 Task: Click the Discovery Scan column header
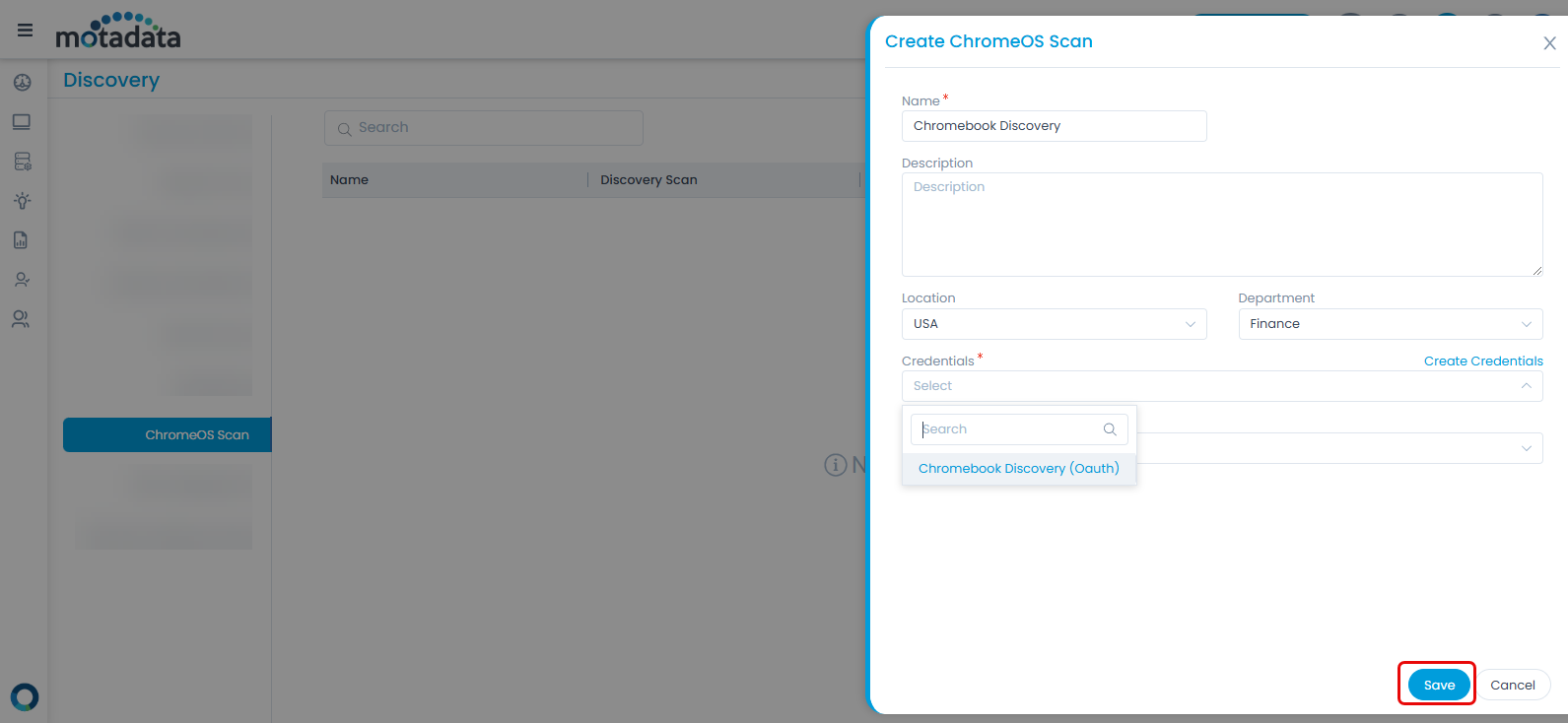648,180
